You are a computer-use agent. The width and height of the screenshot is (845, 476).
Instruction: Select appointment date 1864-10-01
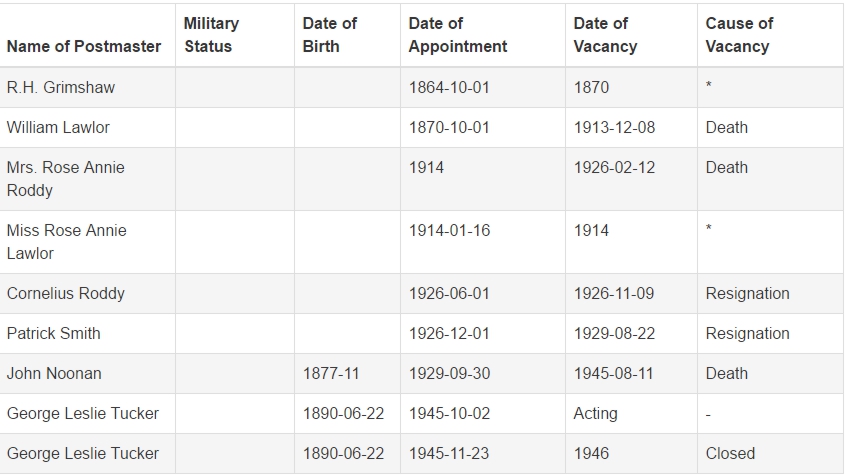449,87
